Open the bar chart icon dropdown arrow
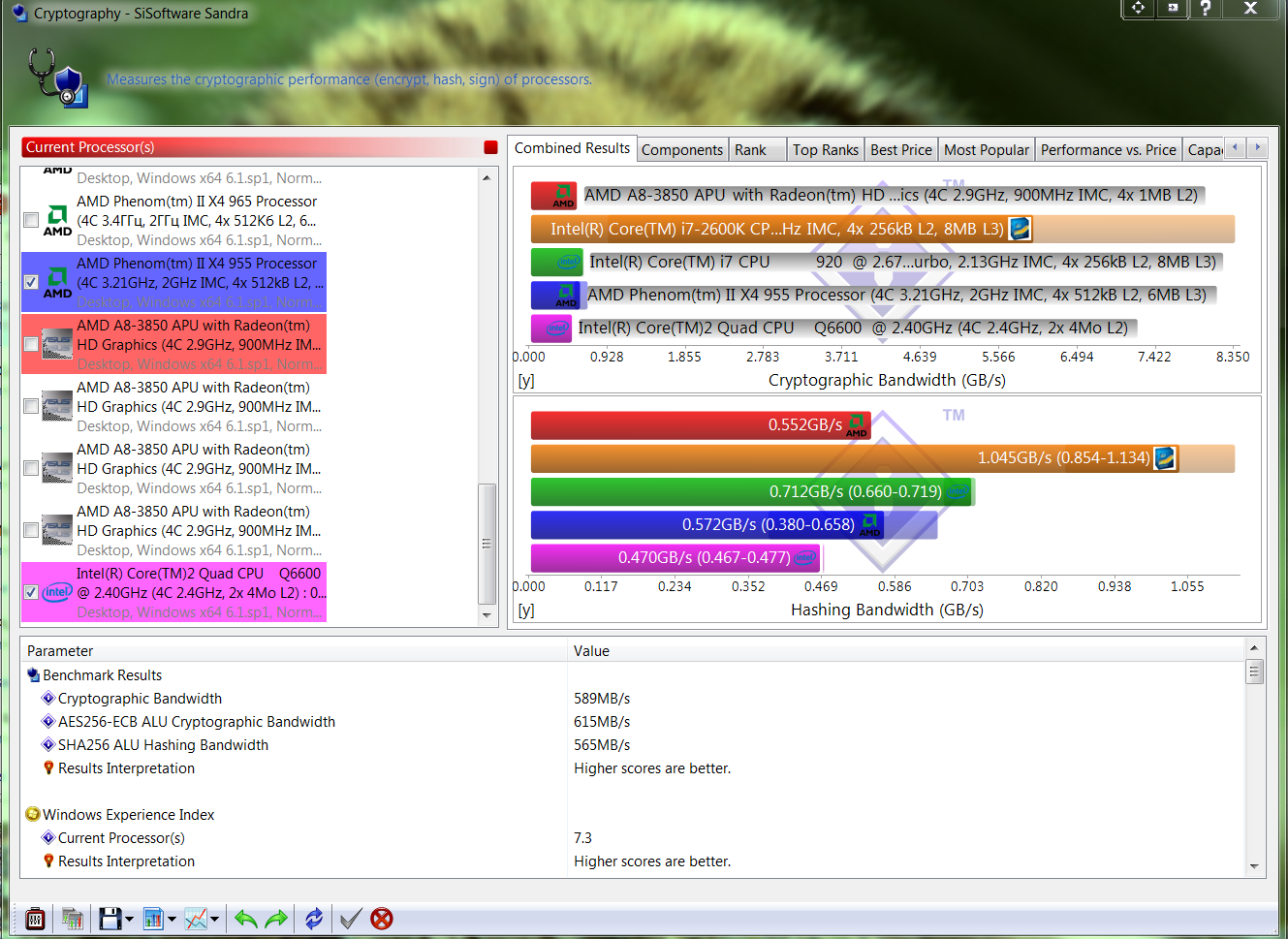Viewport: 1288px width, 939px height. [x=172, y=919]
